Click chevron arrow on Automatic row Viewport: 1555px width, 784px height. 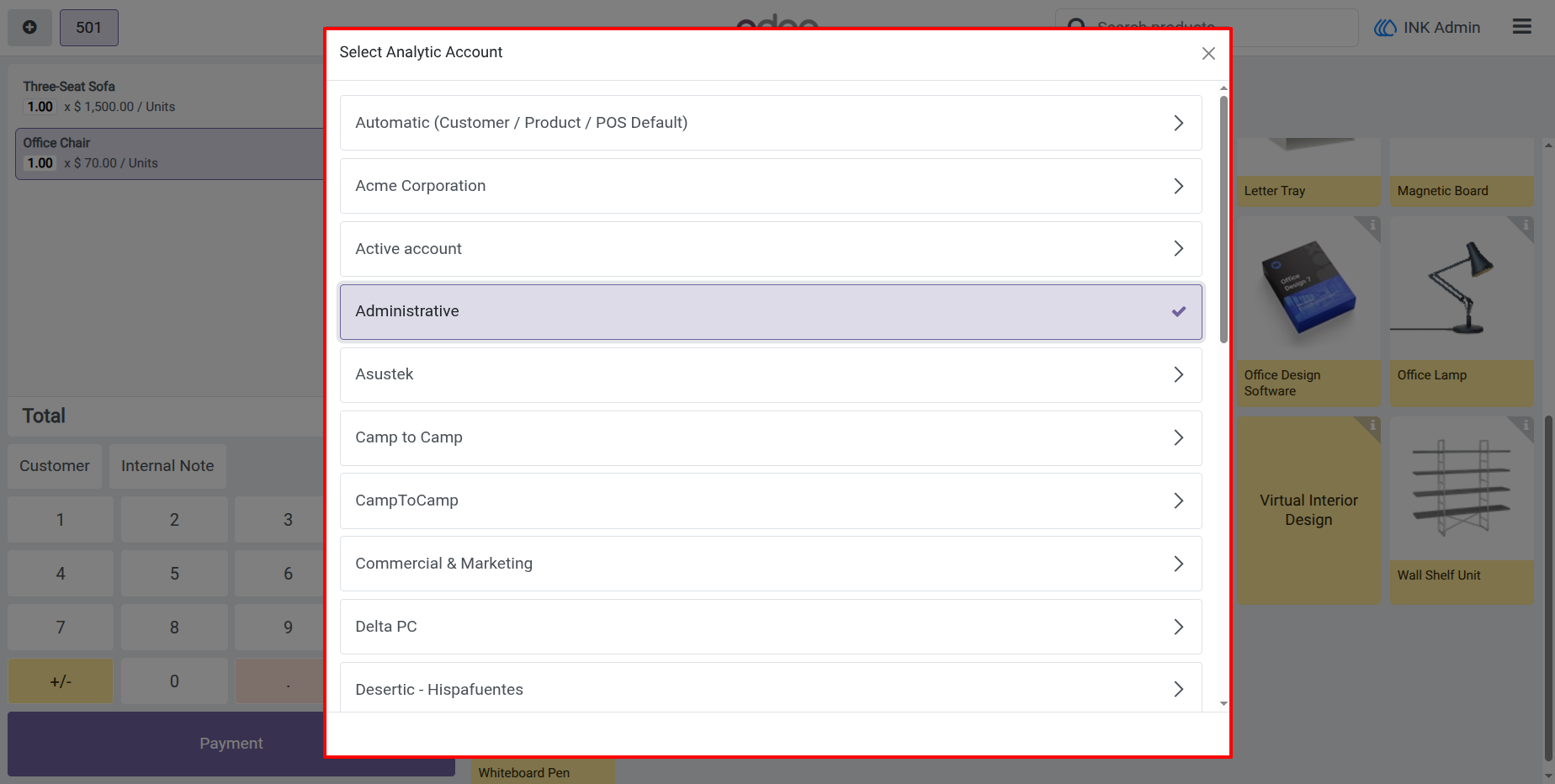[1179, 123]
